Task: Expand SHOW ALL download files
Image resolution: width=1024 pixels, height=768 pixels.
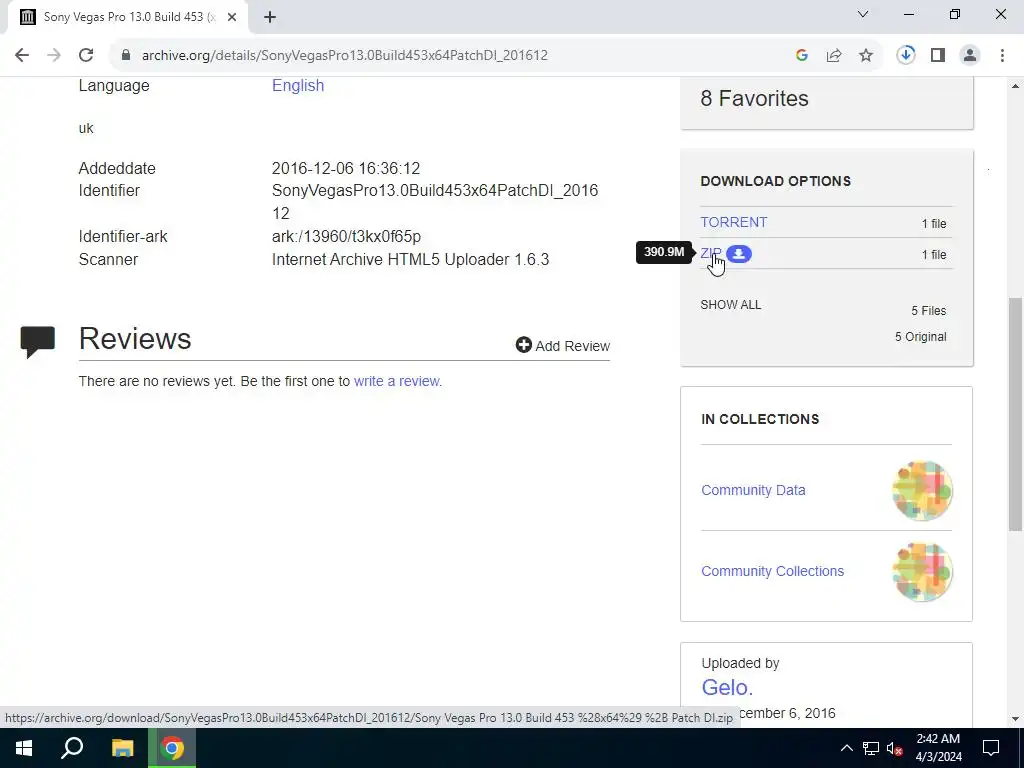Action: (731, 305)
